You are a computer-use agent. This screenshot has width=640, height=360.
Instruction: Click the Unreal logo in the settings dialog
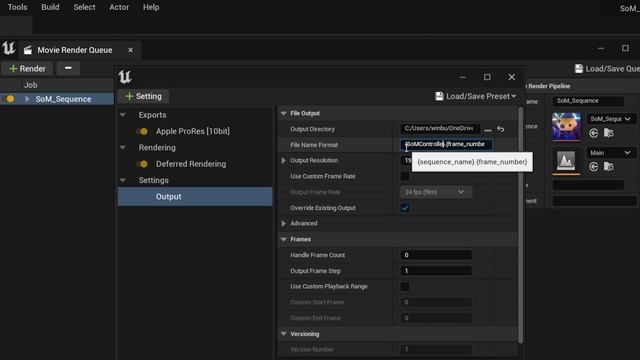(125, 77)
